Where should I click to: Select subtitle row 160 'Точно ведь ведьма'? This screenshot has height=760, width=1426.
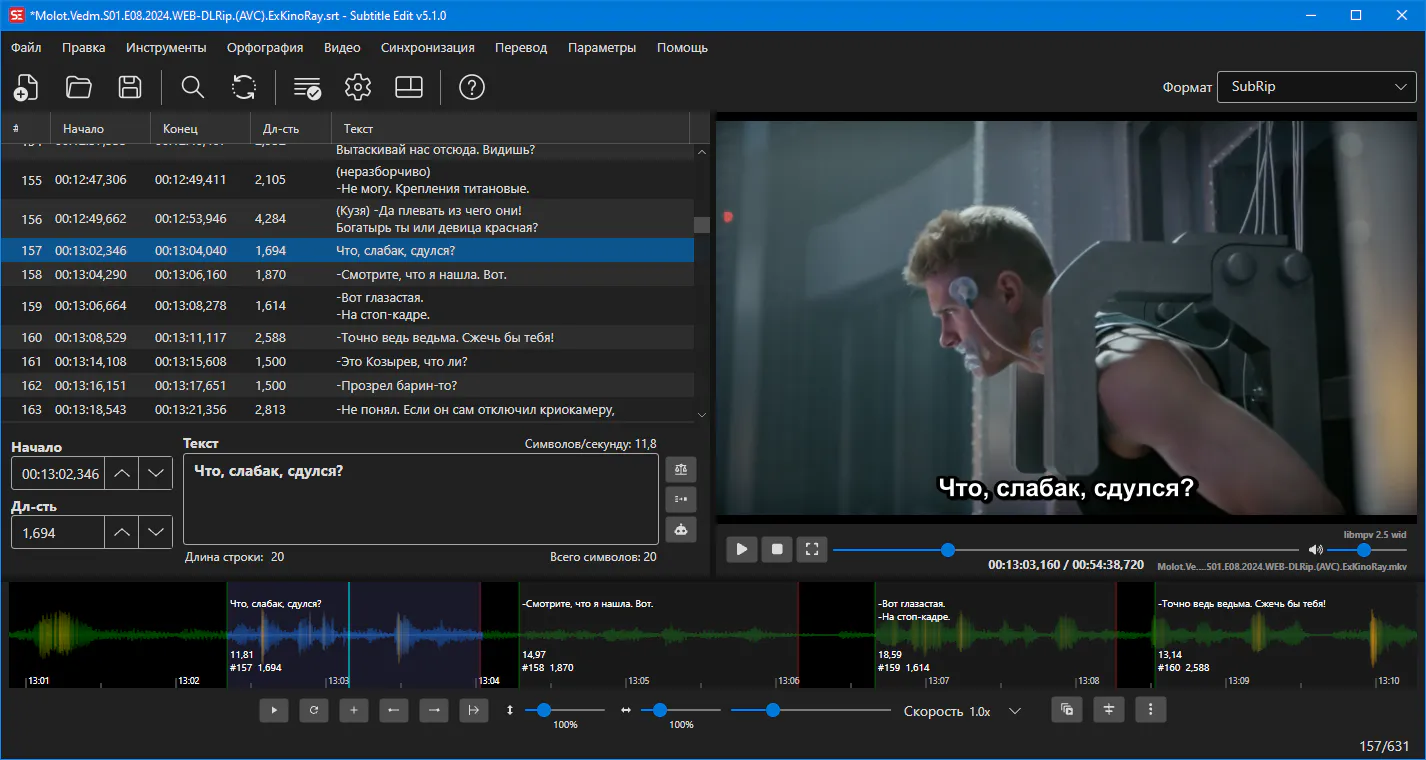tap(347, 338)
